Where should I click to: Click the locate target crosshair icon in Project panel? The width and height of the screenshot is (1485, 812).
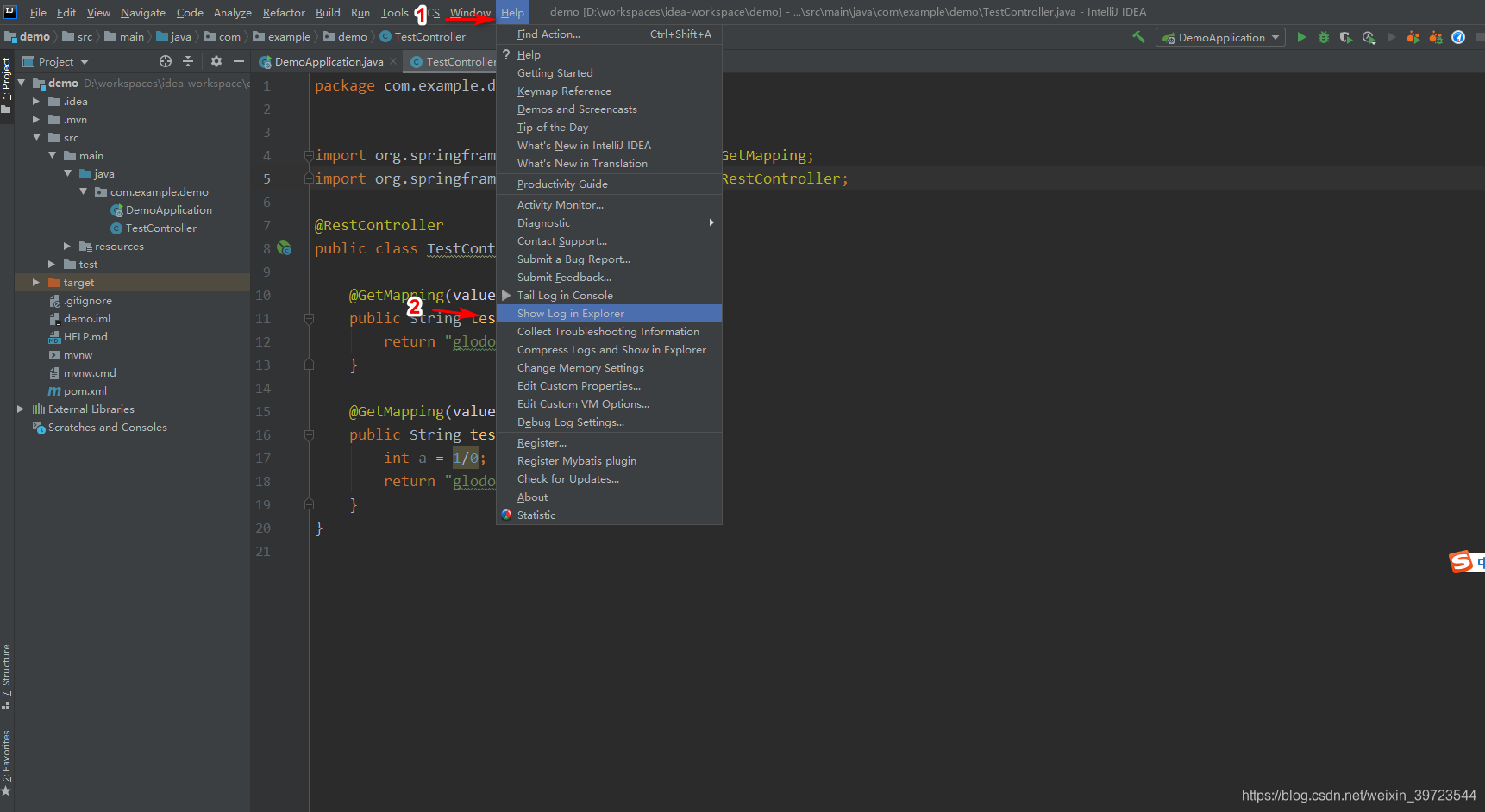click(x=166, y=61)
